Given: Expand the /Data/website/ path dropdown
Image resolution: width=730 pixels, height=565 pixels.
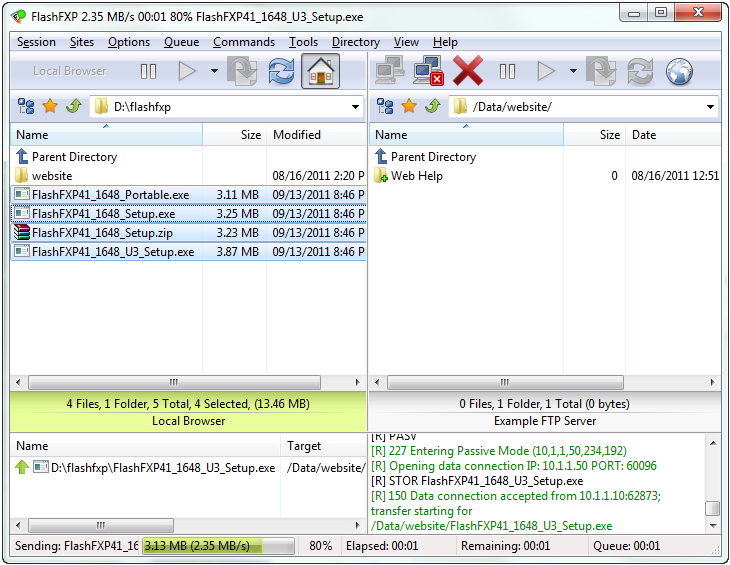Looking at the screenshot, I should (710, 107).
